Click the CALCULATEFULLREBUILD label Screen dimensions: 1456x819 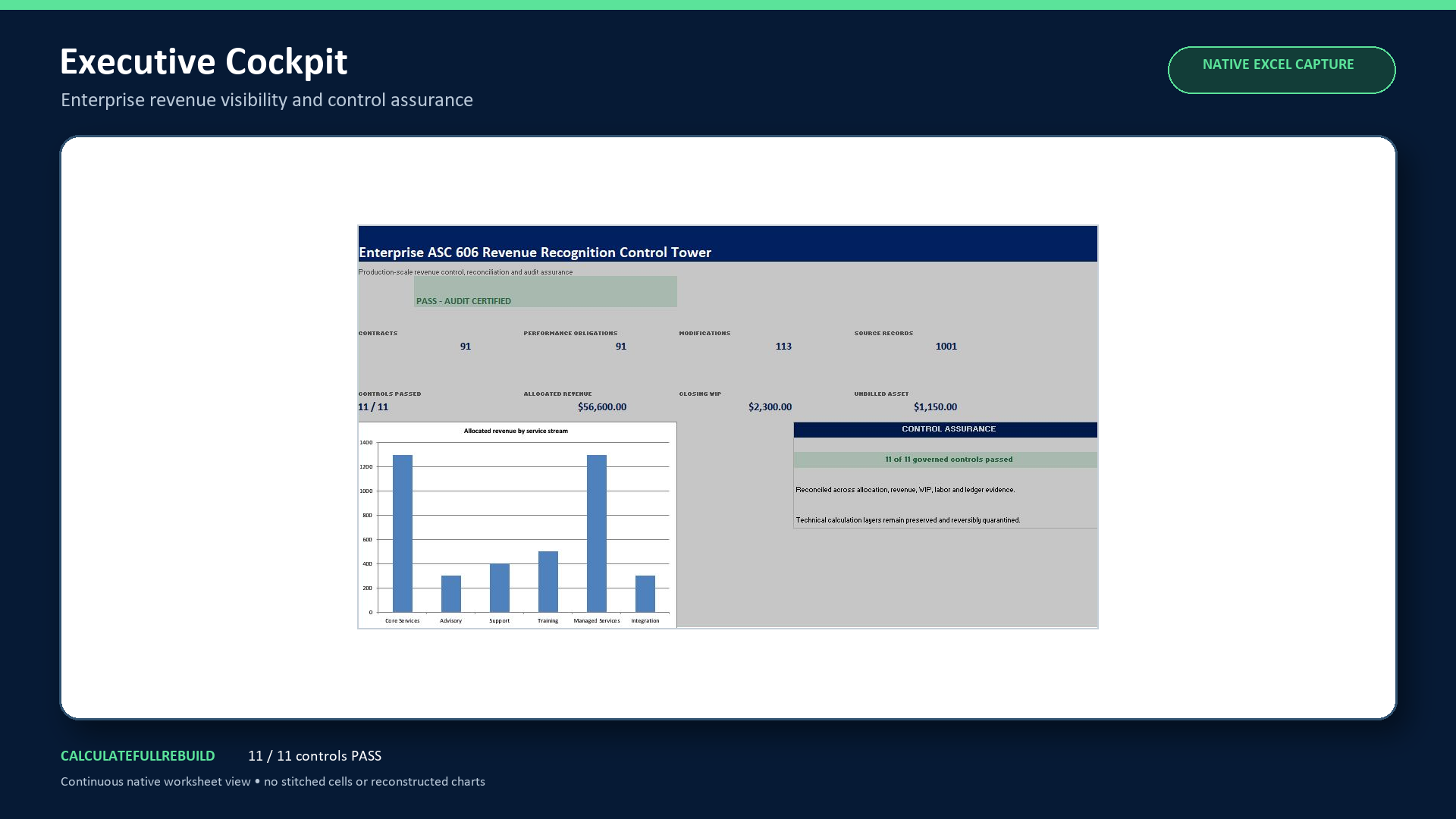click(x=138, y=756)
